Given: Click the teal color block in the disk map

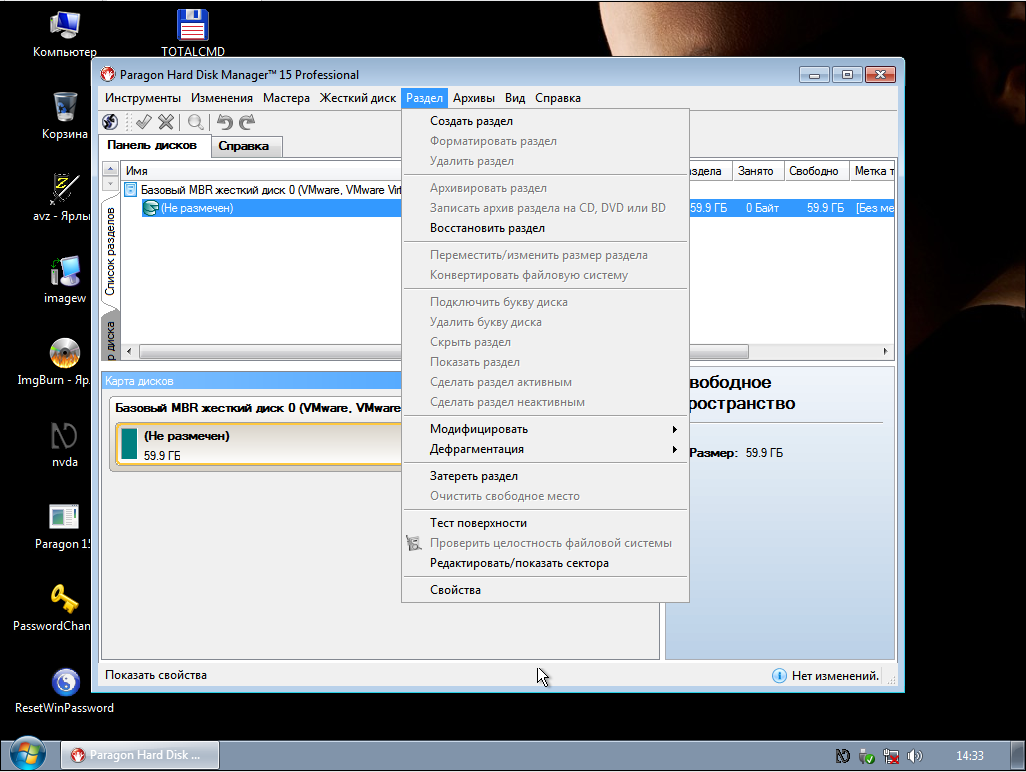Looking at the screenshot, I should point(129,445).
